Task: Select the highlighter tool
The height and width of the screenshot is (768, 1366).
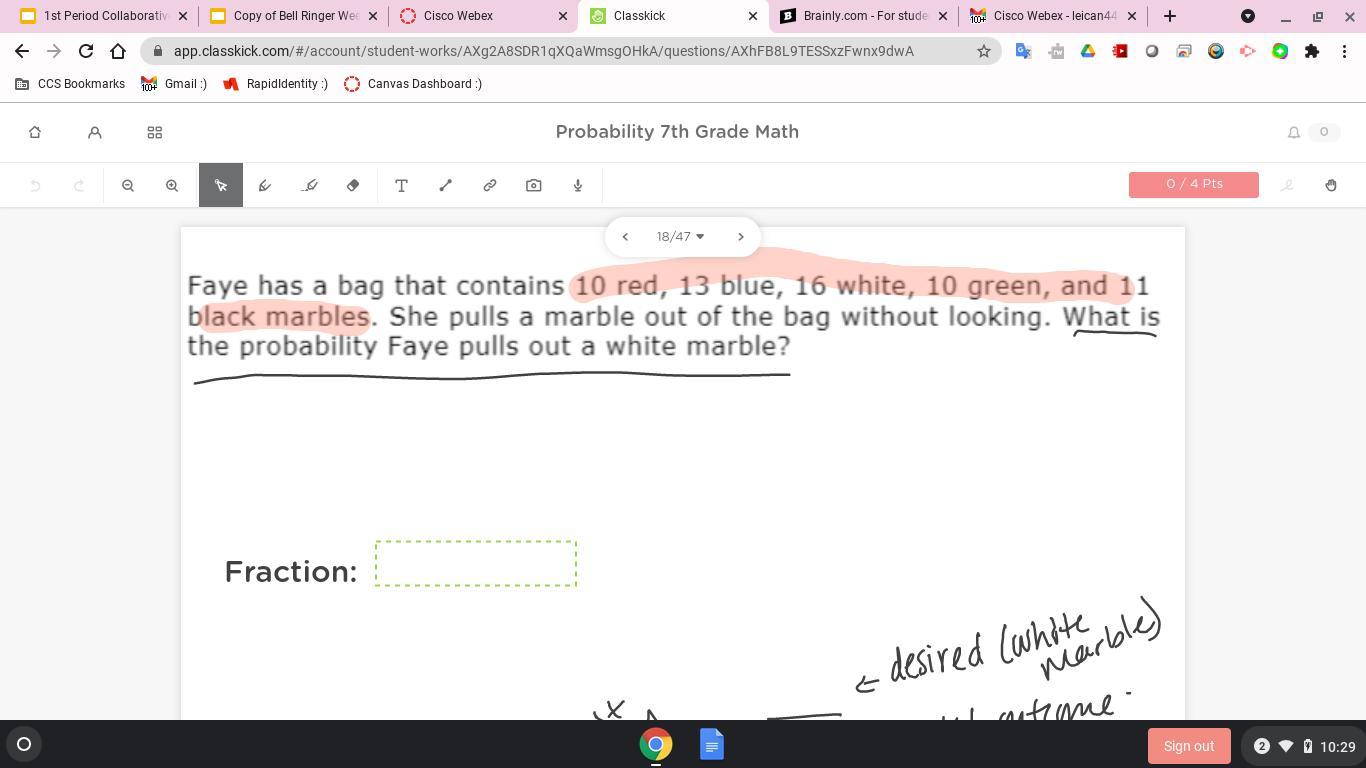Action: click(309, 185)
